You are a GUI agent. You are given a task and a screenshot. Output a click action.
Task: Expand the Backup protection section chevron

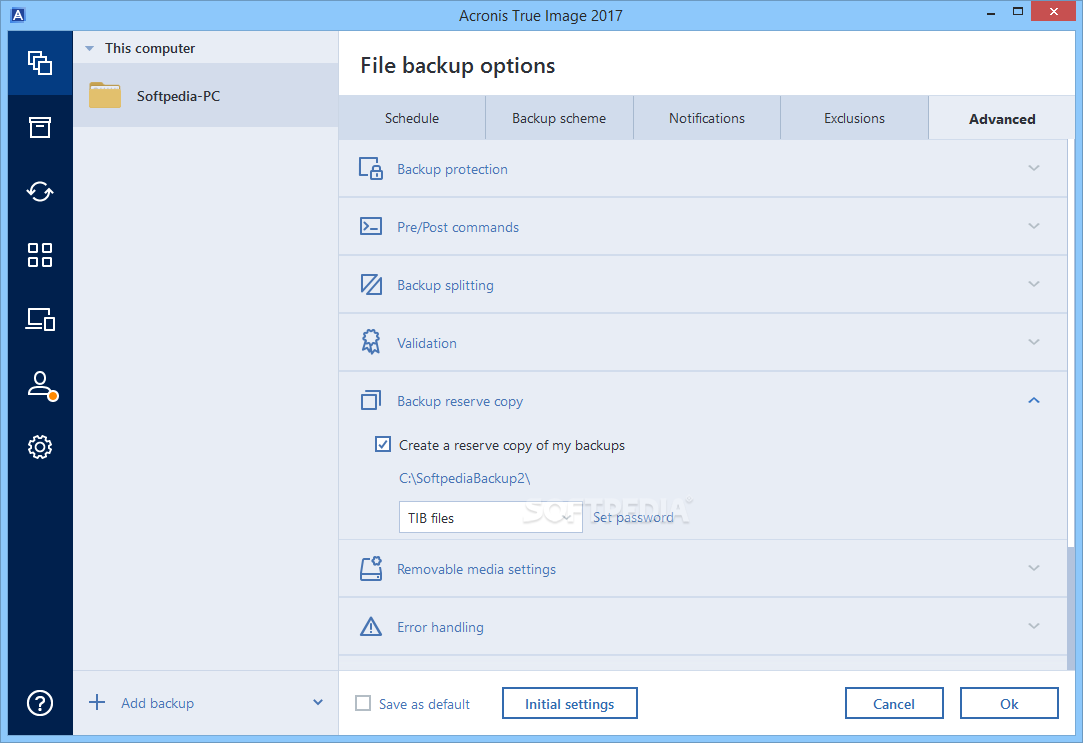1034,168
